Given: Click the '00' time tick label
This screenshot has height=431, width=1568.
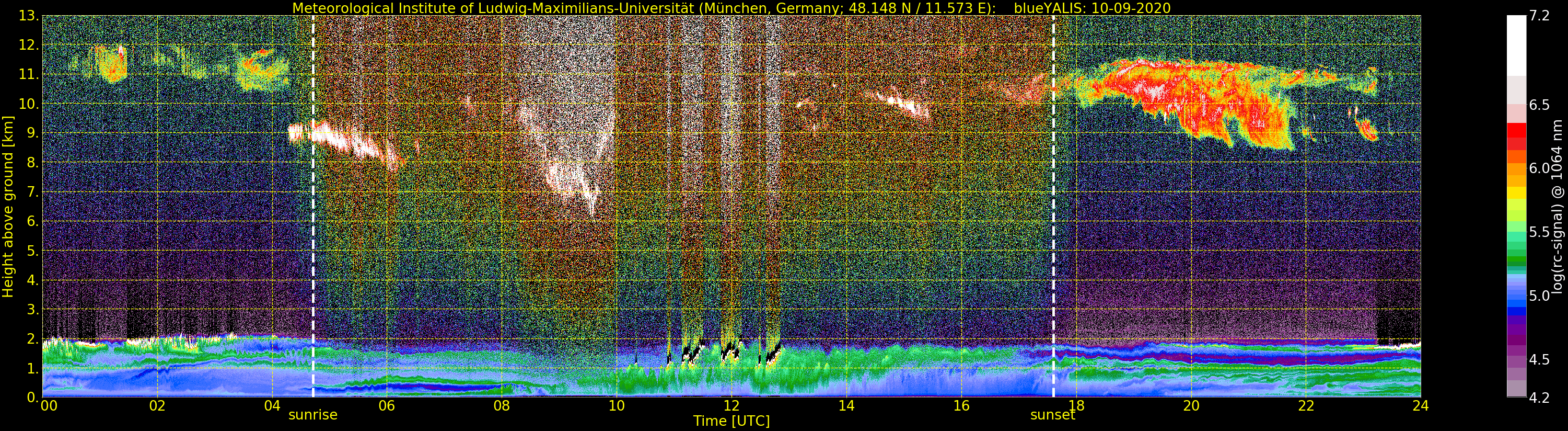Looking at the screenshot, I should click(49, 406).
